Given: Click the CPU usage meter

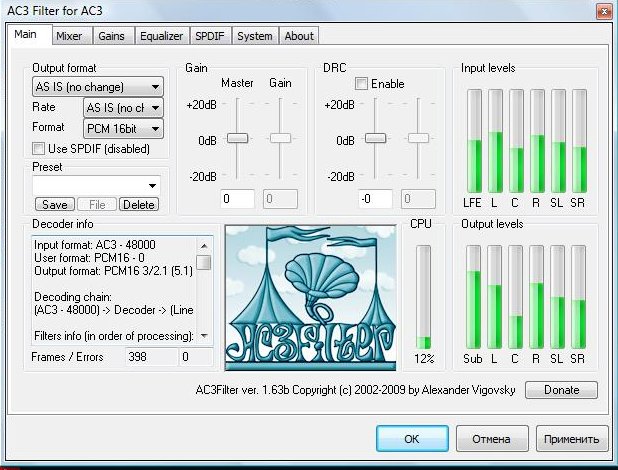Looking at the screenshot, I should 424,297.
